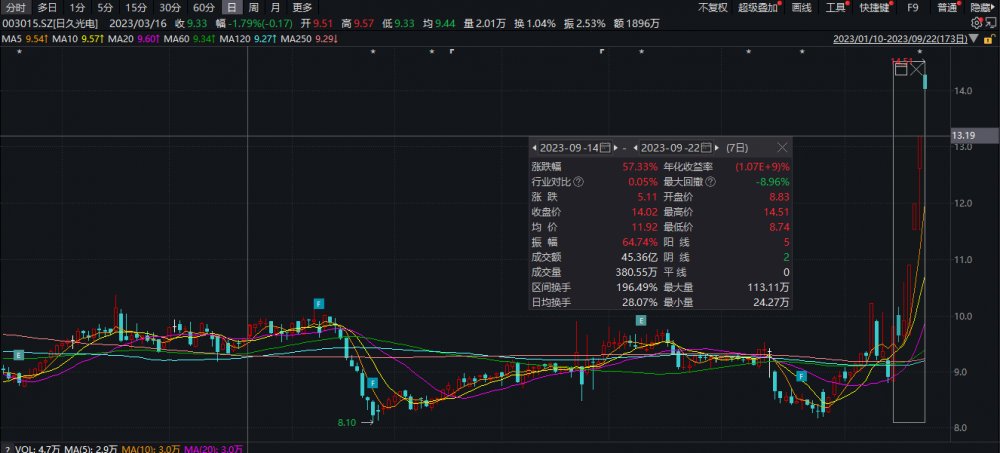This screenshot has height=453, width=1000.
Task: Click square icon atop the range selection box
Action: coord(901,68)
